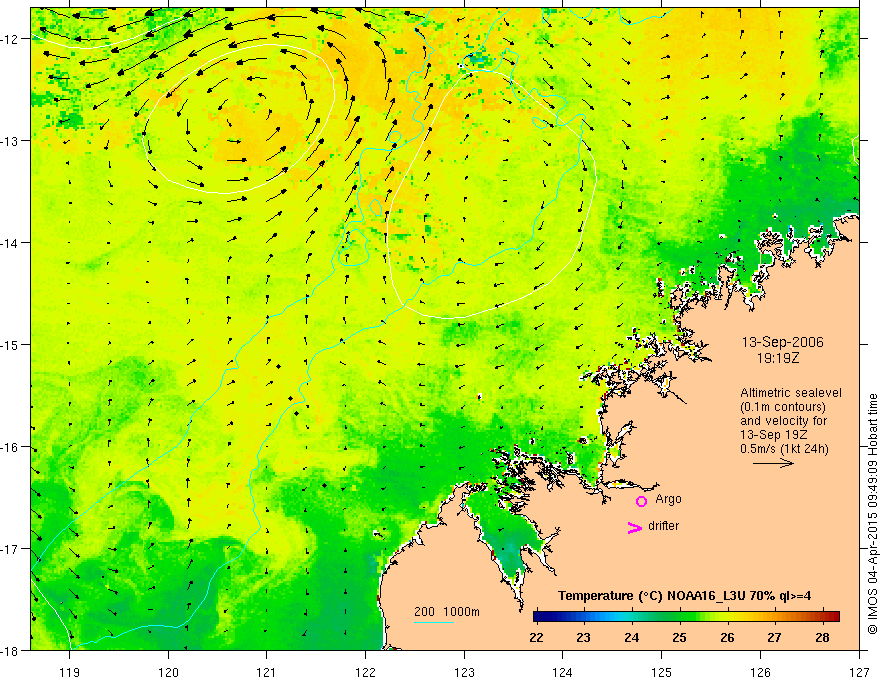
Task: Click the longitude axis label '121'
Action: click(x=266, y=672)
